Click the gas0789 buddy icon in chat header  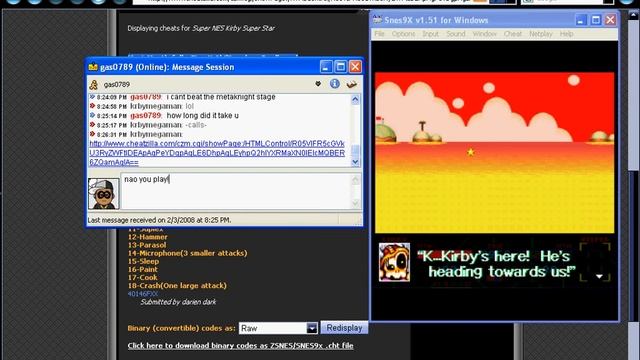(x=94, y=84)
